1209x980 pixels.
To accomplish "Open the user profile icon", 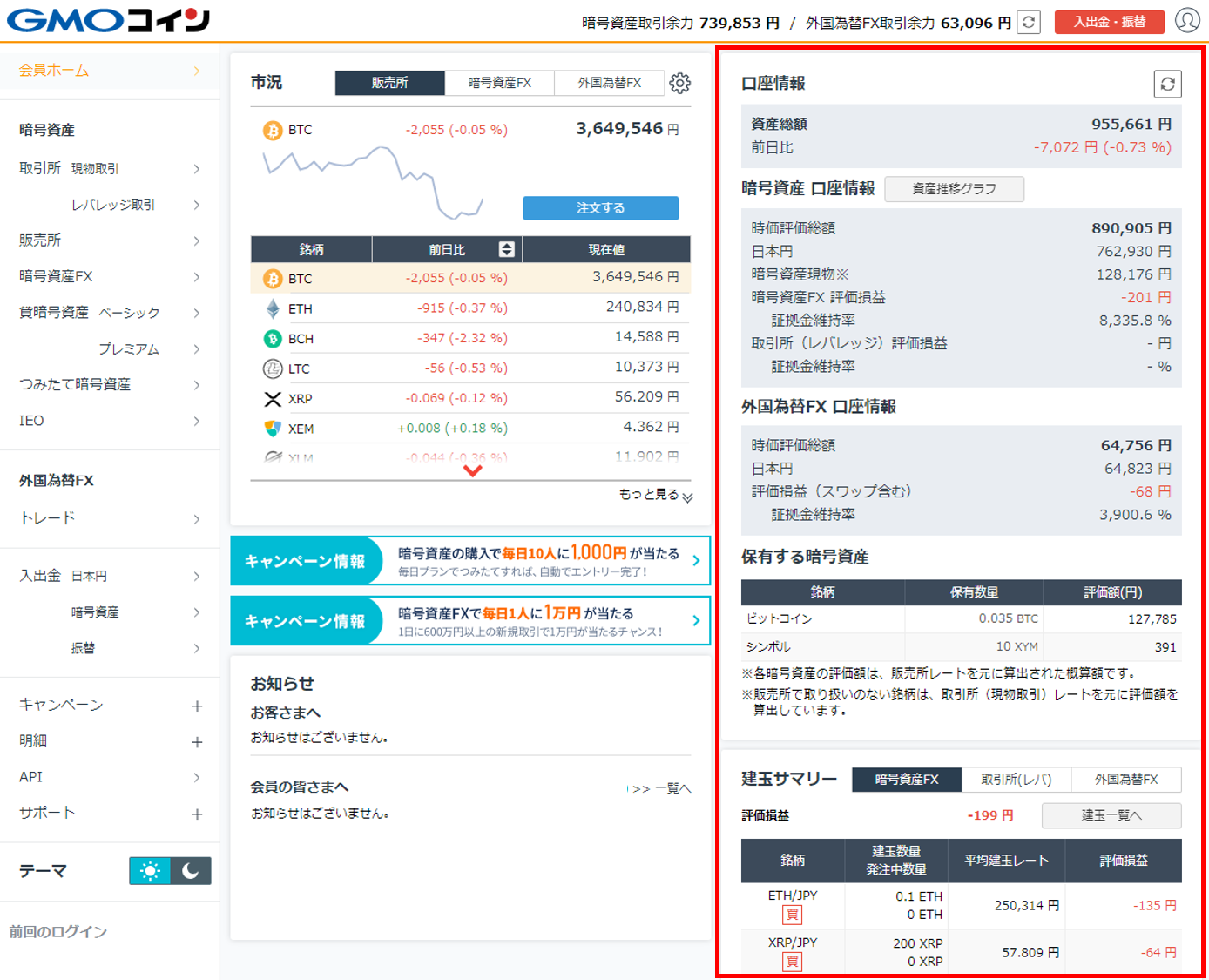I will click(x=1186, y=20).
